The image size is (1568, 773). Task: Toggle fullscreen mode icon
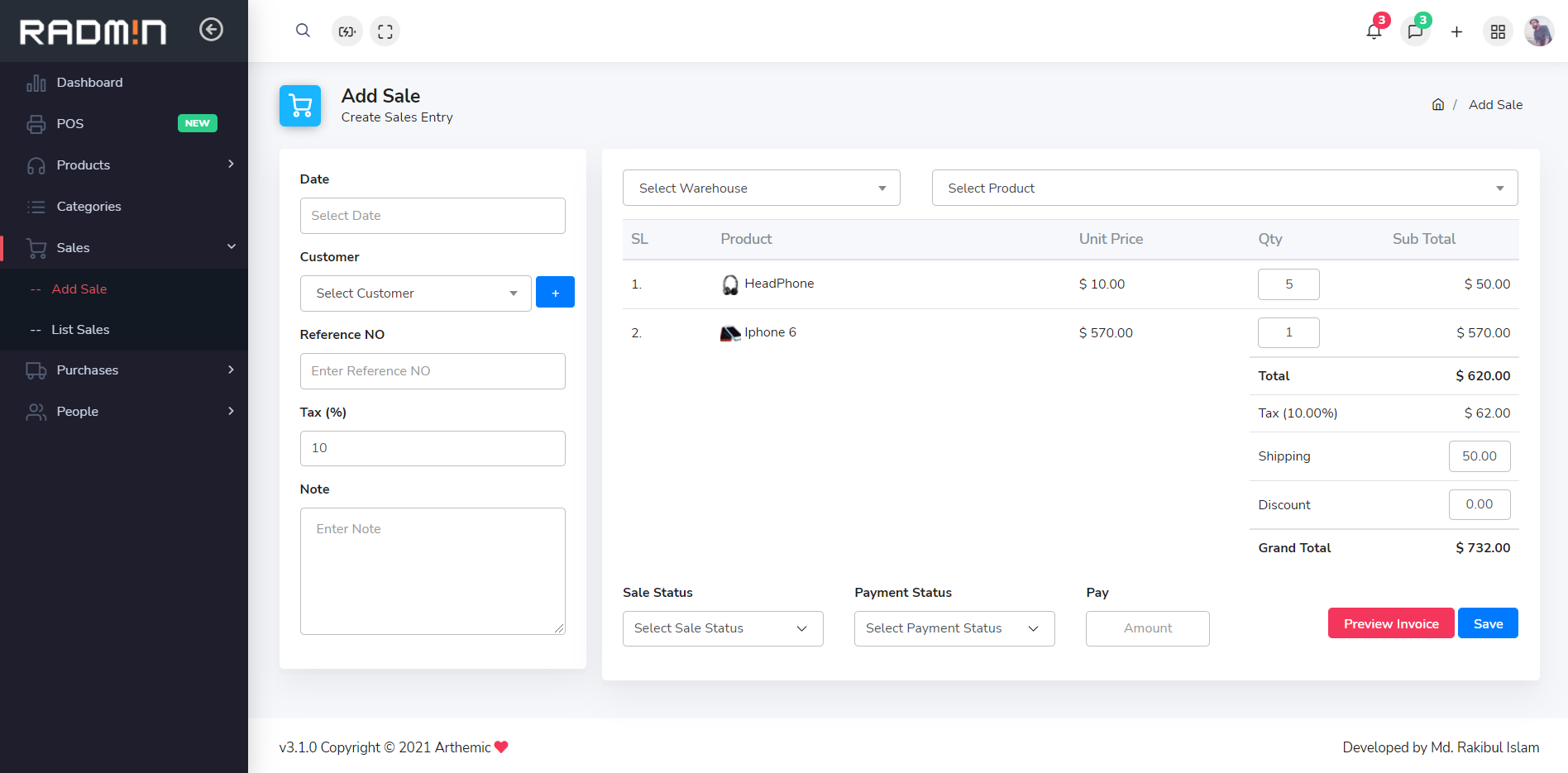point(385,31)
